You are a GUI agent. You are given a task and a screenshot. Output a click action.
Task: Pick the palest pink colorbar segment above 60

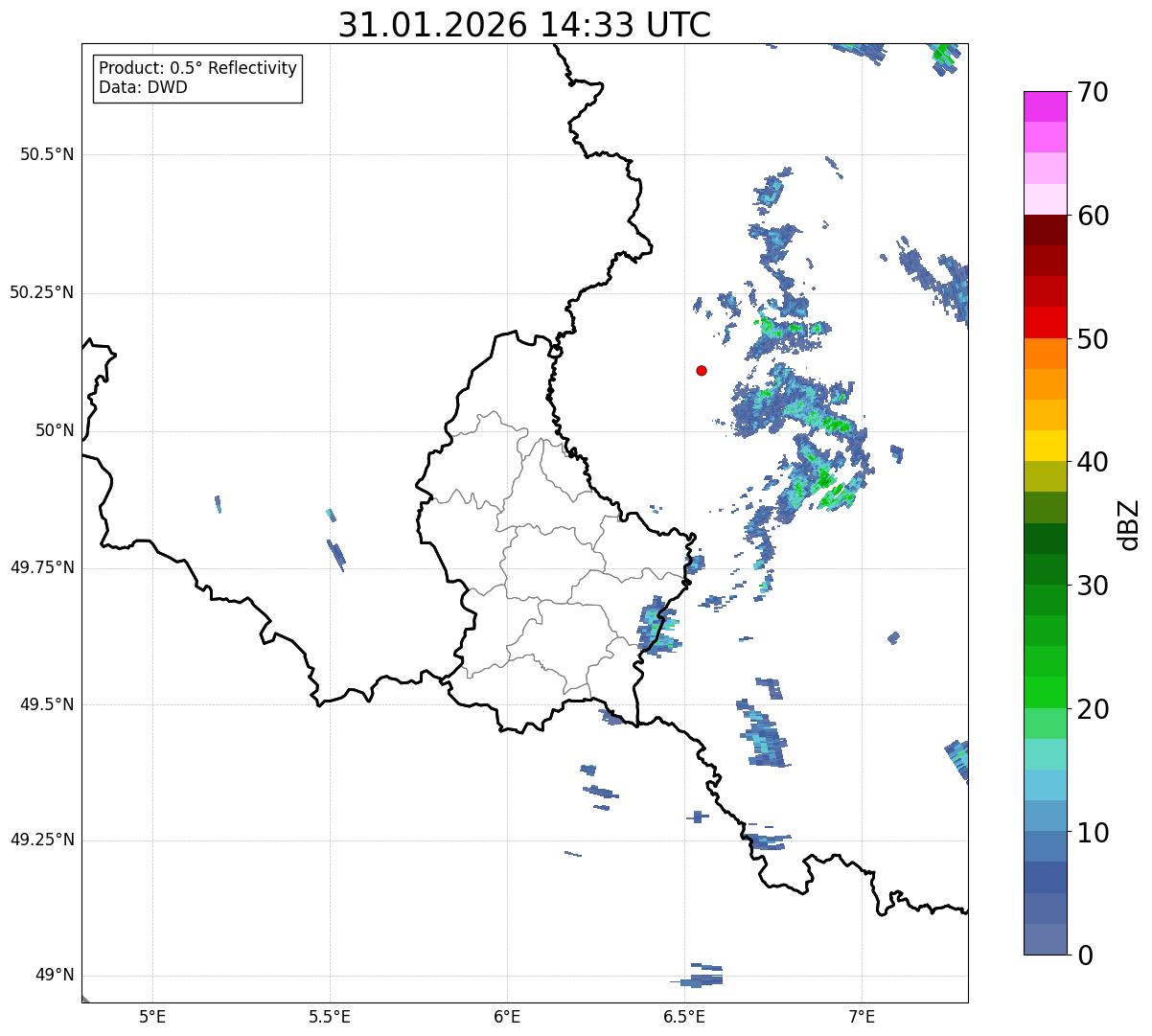[1045, 199]
